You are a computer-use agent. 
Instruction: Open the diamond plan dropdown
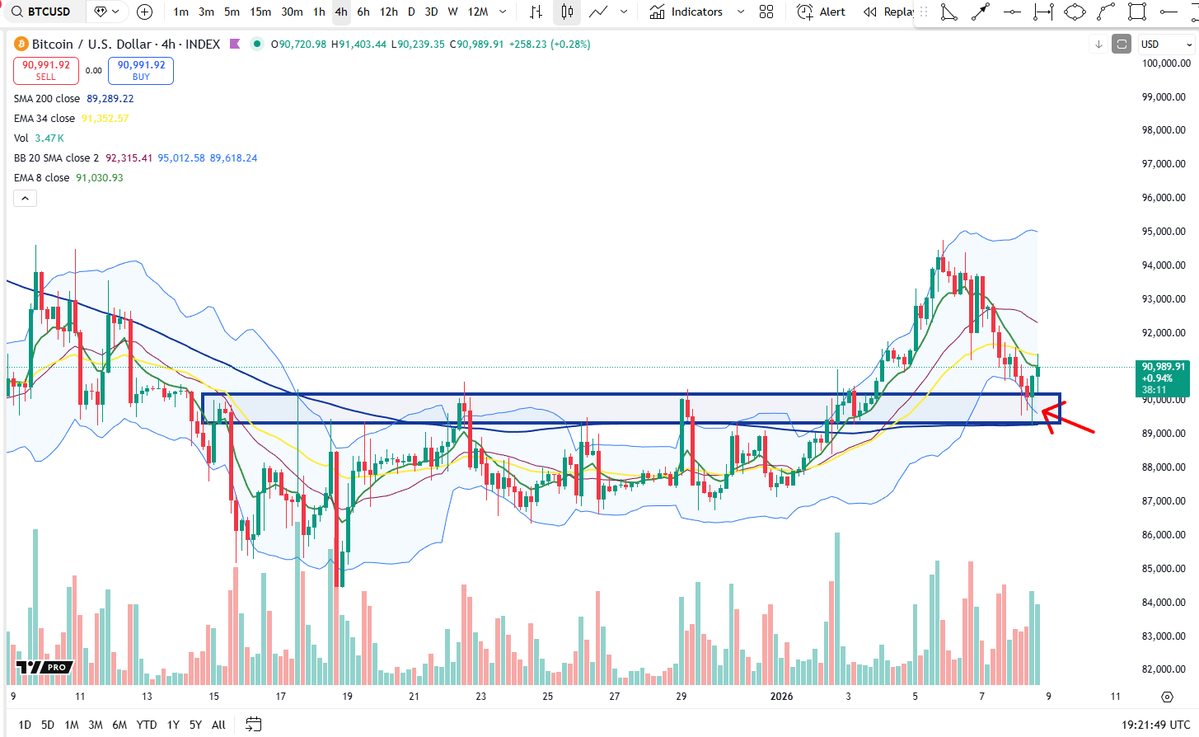(106, 11)
